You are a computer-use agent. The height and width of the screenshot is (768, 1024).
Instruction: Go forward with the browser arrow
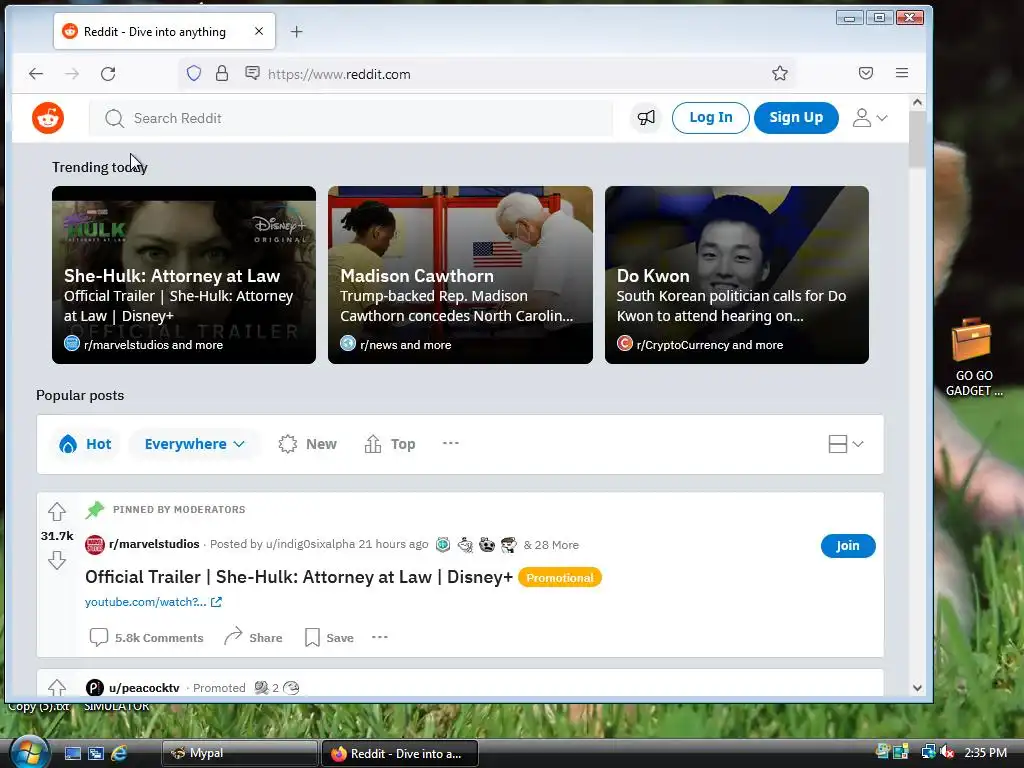[x=72, y=74]
